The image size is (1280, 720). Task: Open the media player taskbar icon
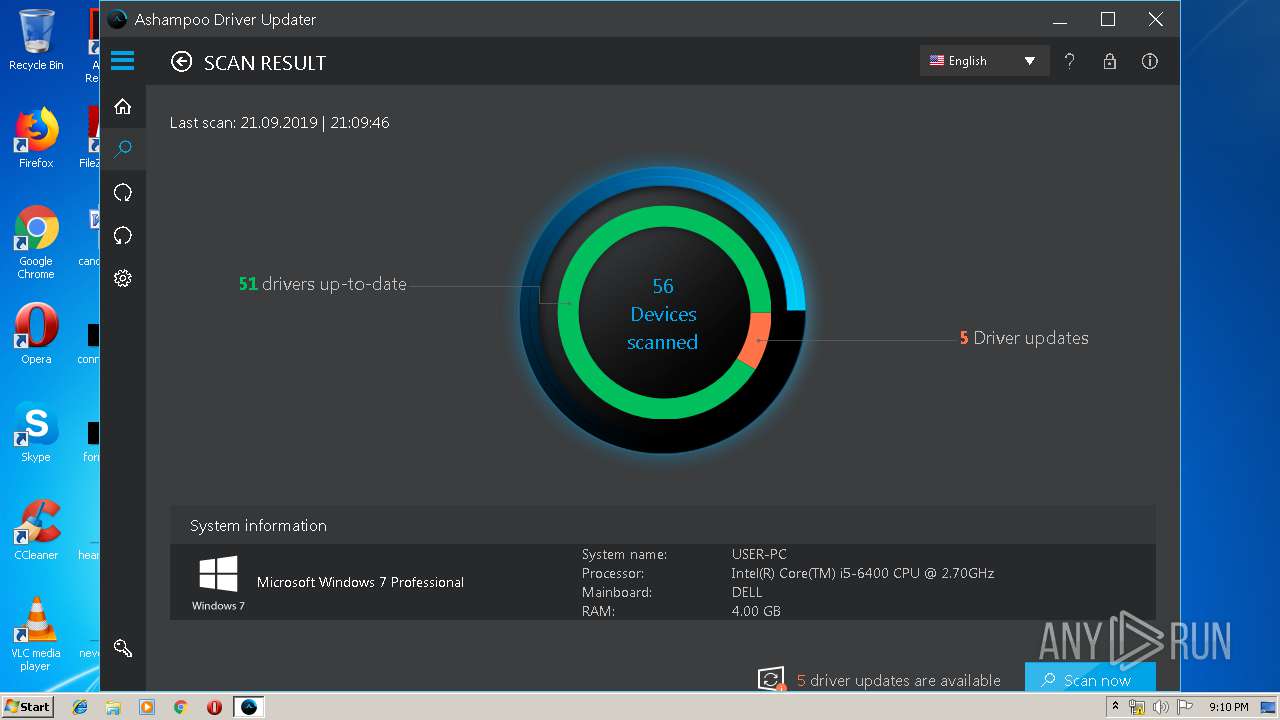(147, 707)
